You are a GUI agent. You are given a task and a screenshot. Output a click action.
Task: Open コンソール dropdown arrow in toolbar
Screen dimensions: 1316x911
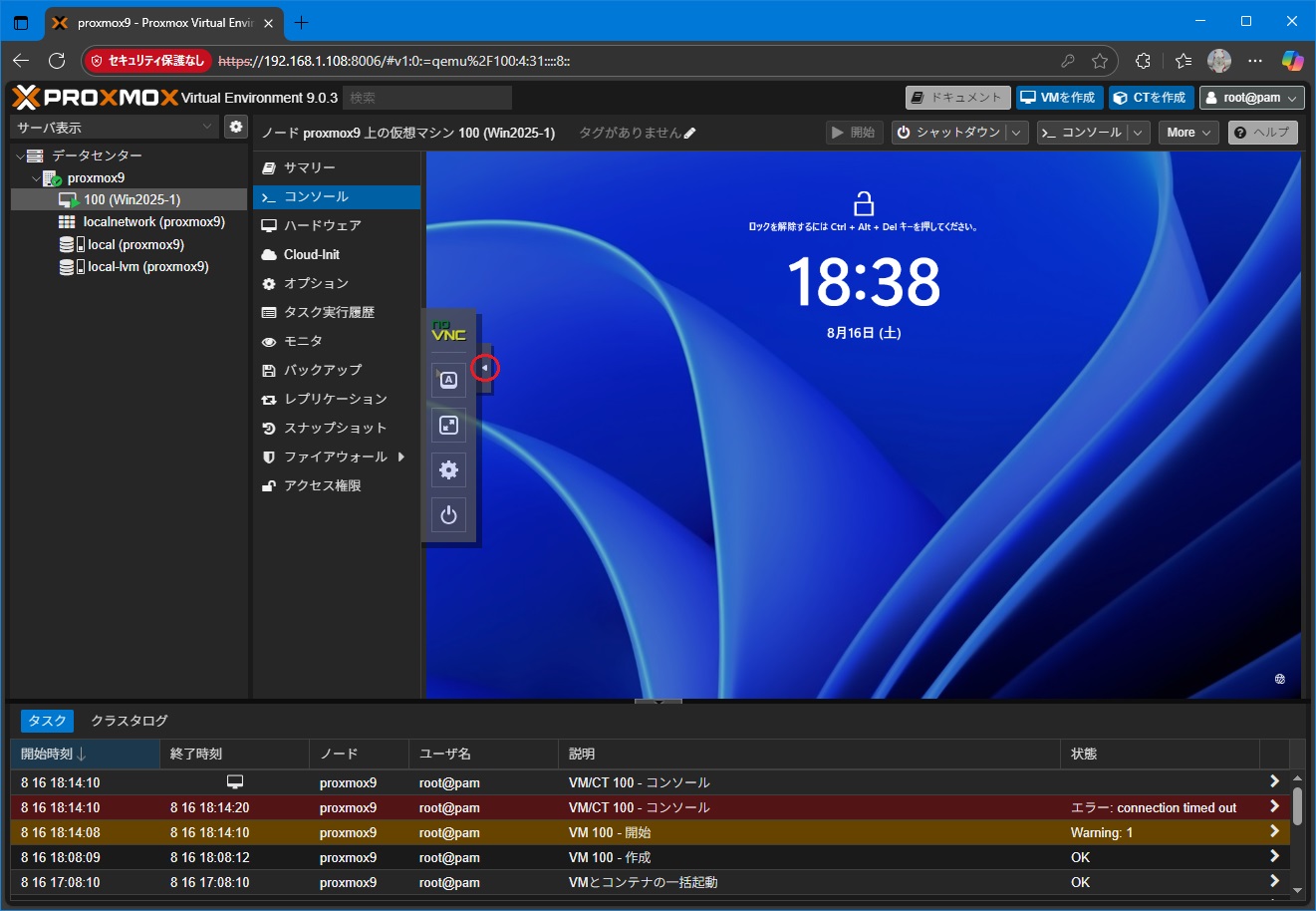click(1140, 133)
